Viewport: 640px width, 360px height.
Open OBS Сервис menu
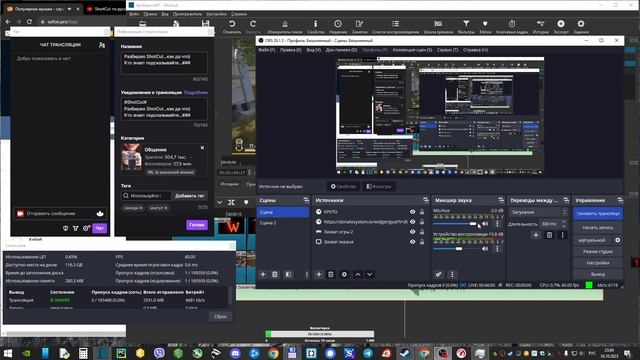point(447,50)
